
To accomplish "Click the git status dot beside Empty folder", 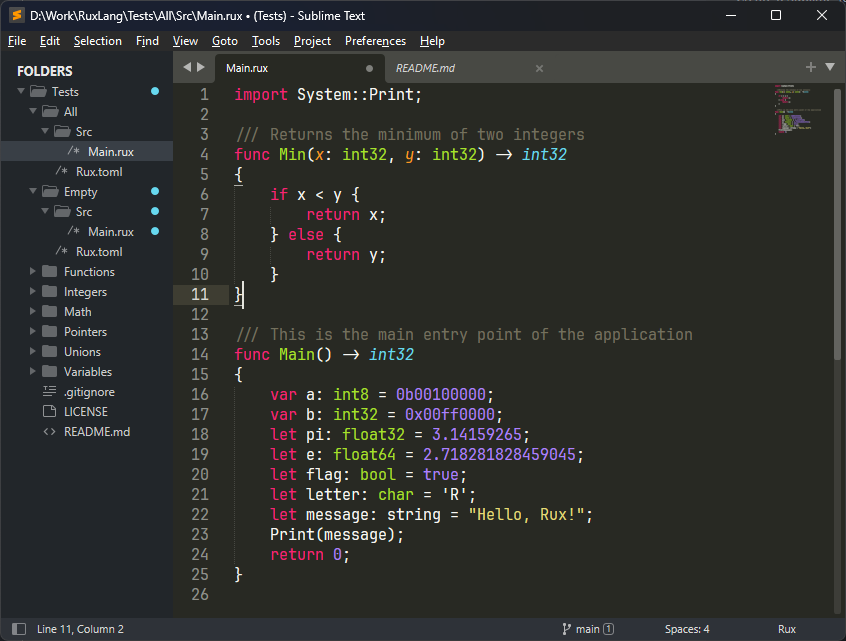I will (155, 191).
